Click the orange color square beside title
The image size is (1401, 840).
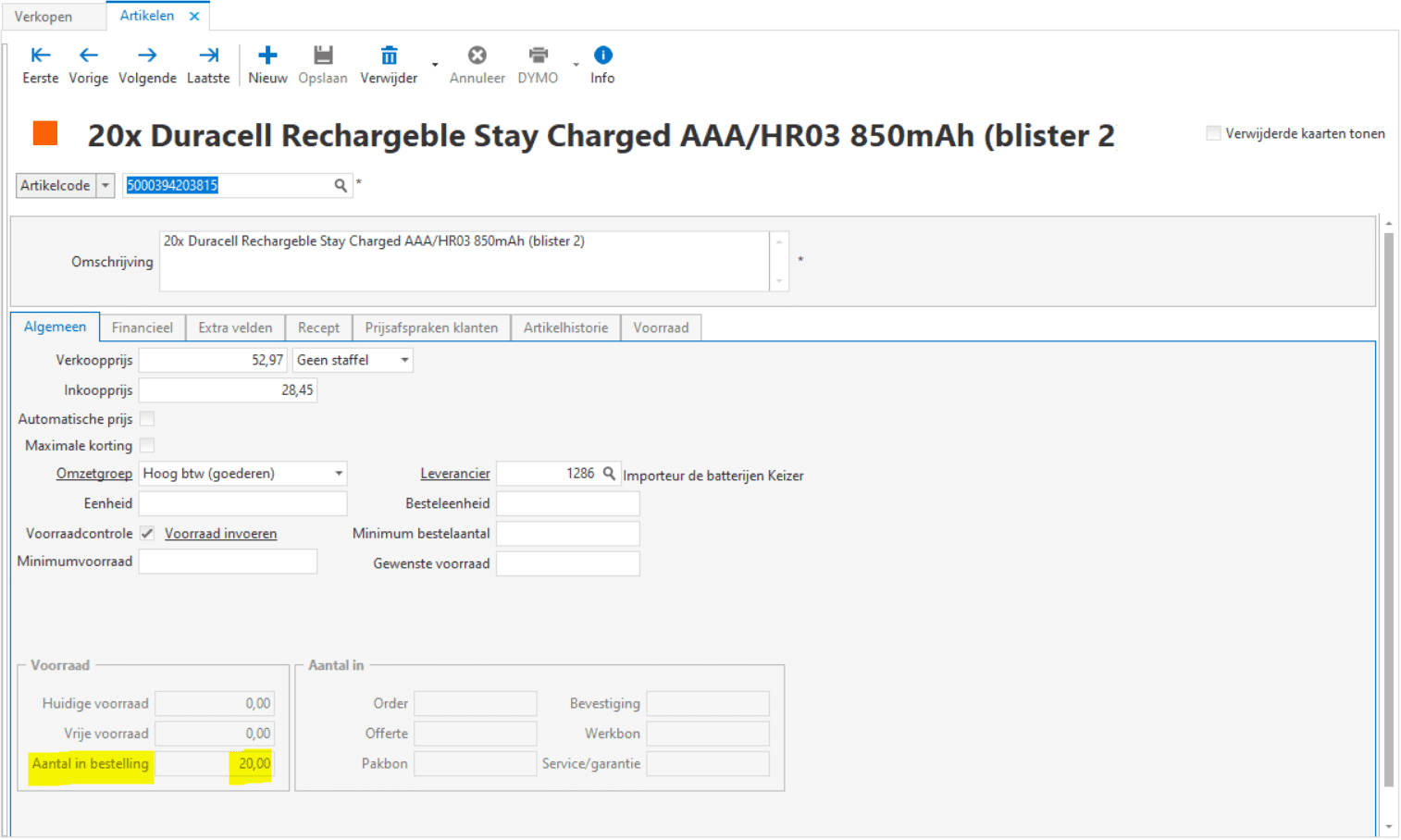45,133
